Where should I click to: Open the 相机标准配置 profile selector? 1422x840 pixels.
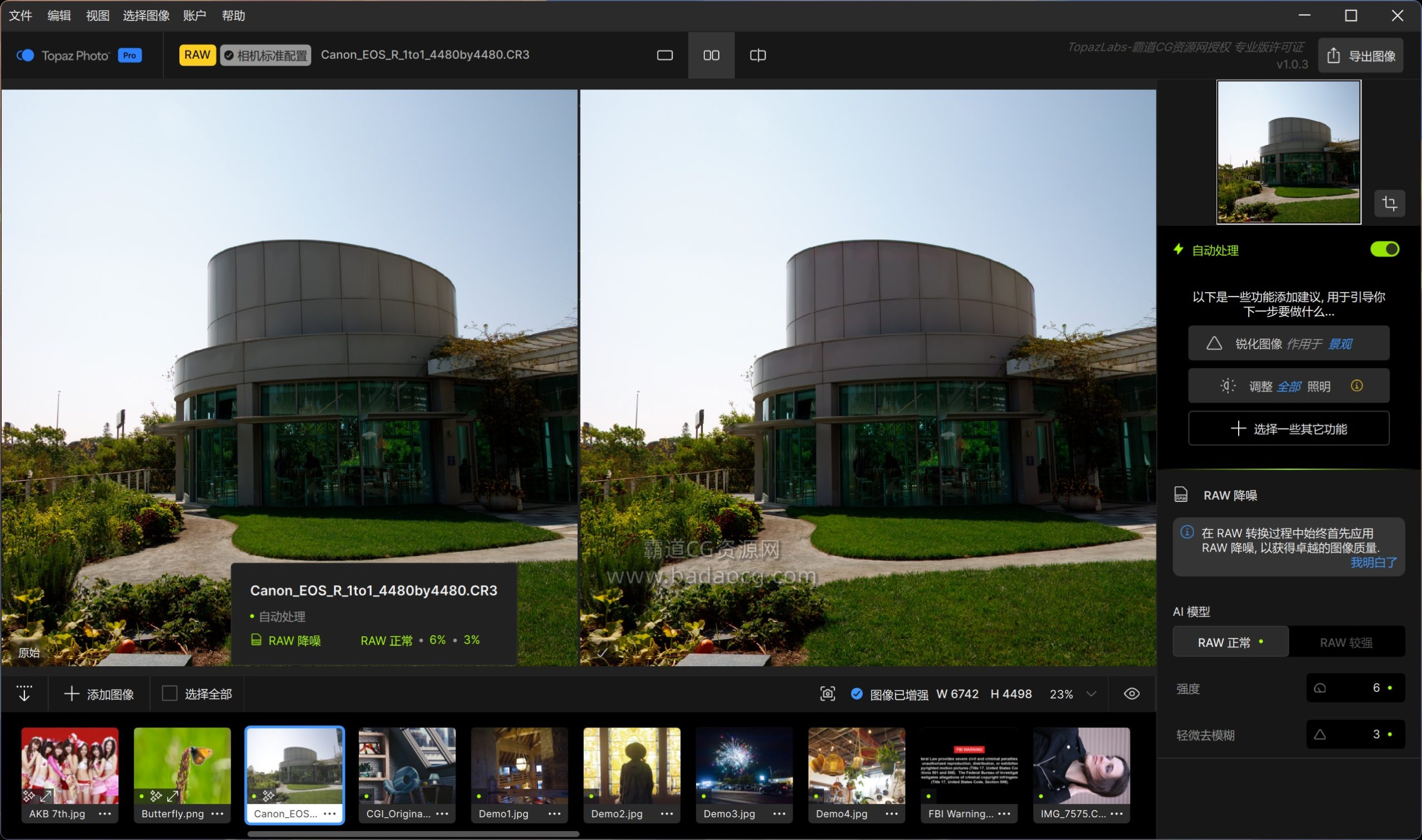pyautogui.click(x=266, y=56)
